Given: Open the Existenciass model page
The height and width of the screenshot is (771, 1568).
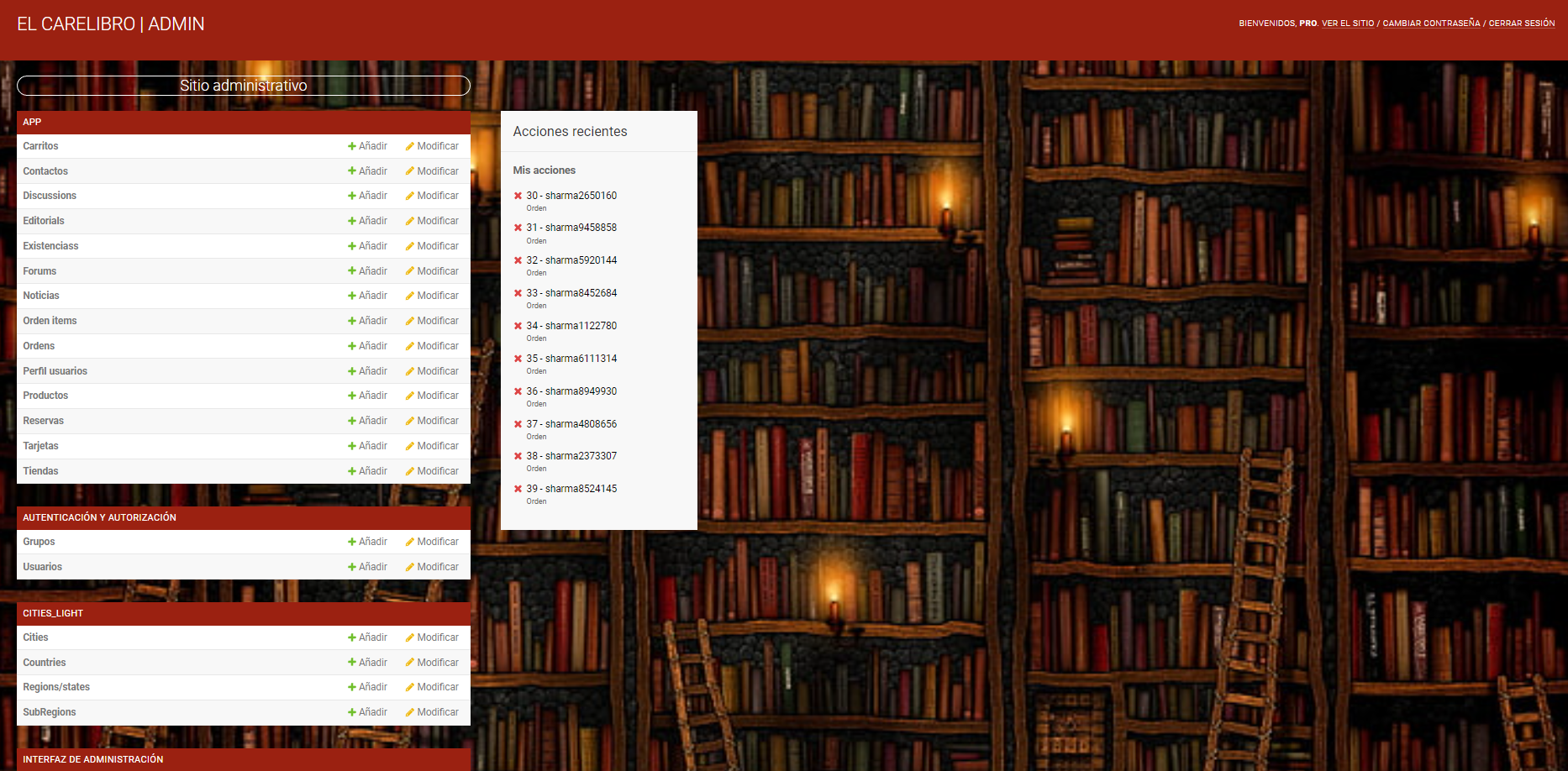Looking at the screenshot, I should [x=50, y=245].
